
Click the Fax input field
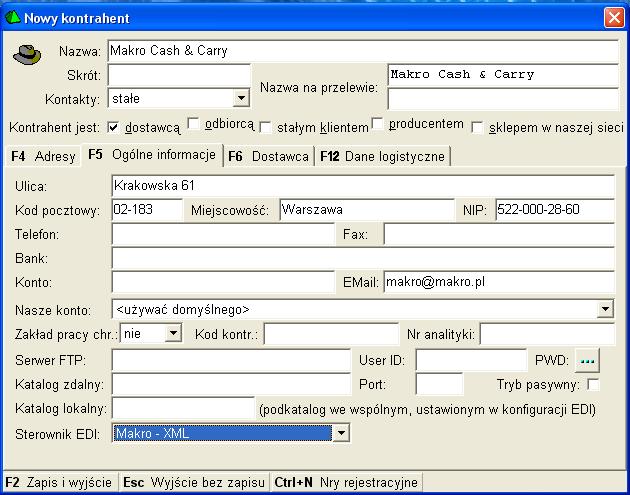pyautogui.click(x=499, y=234)
